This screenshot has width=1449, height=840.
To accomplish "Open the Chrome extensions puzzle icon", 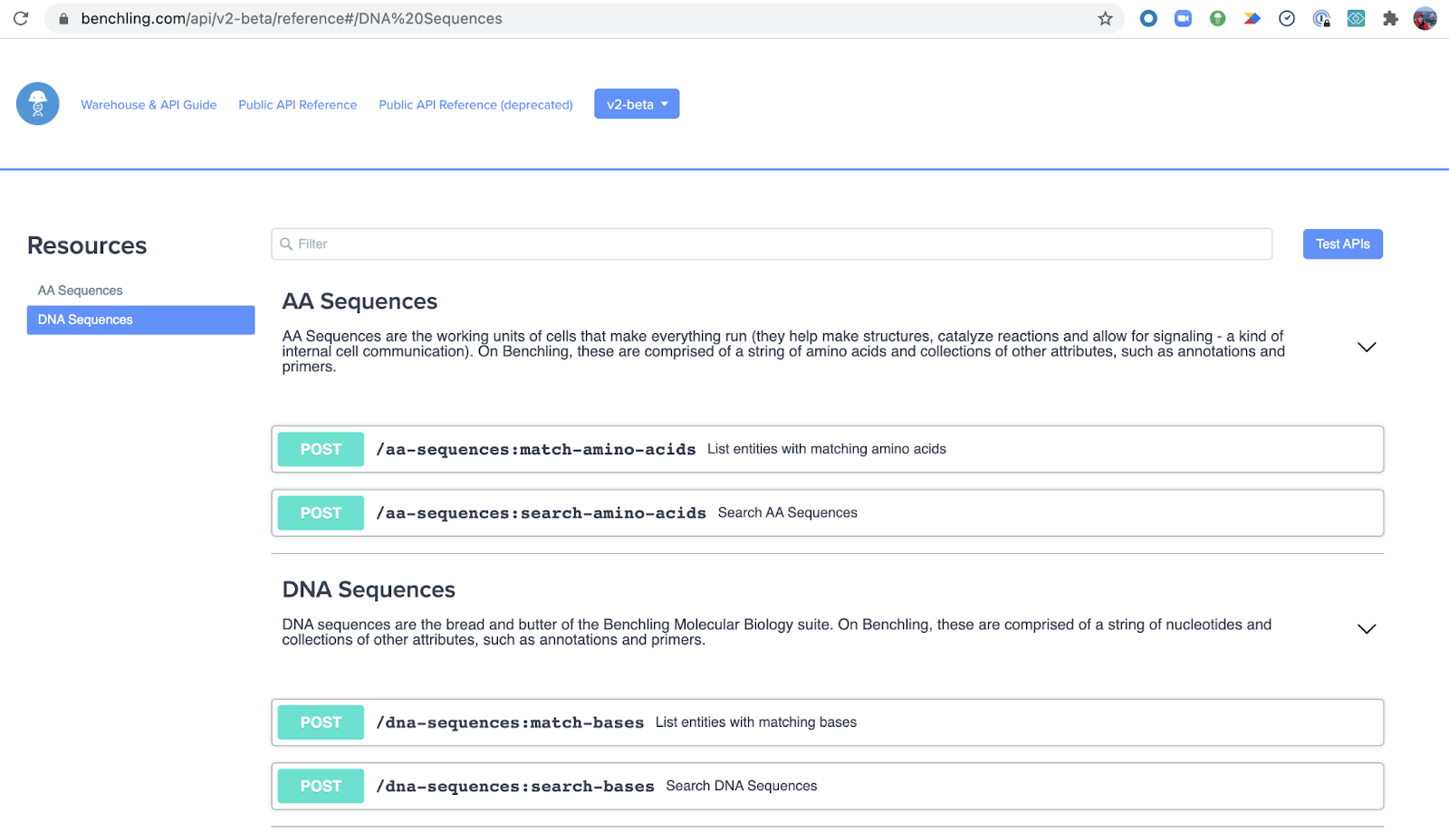I will tap(1390, 19).
